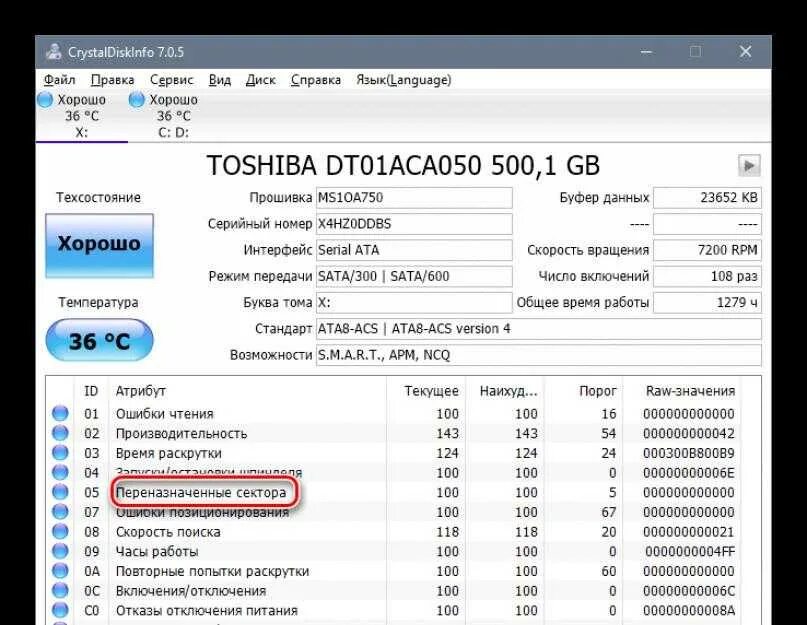Screen dimensions: 807x625
Task: Click the status orb for attribute 0A
Action: [x=60, y=571]
